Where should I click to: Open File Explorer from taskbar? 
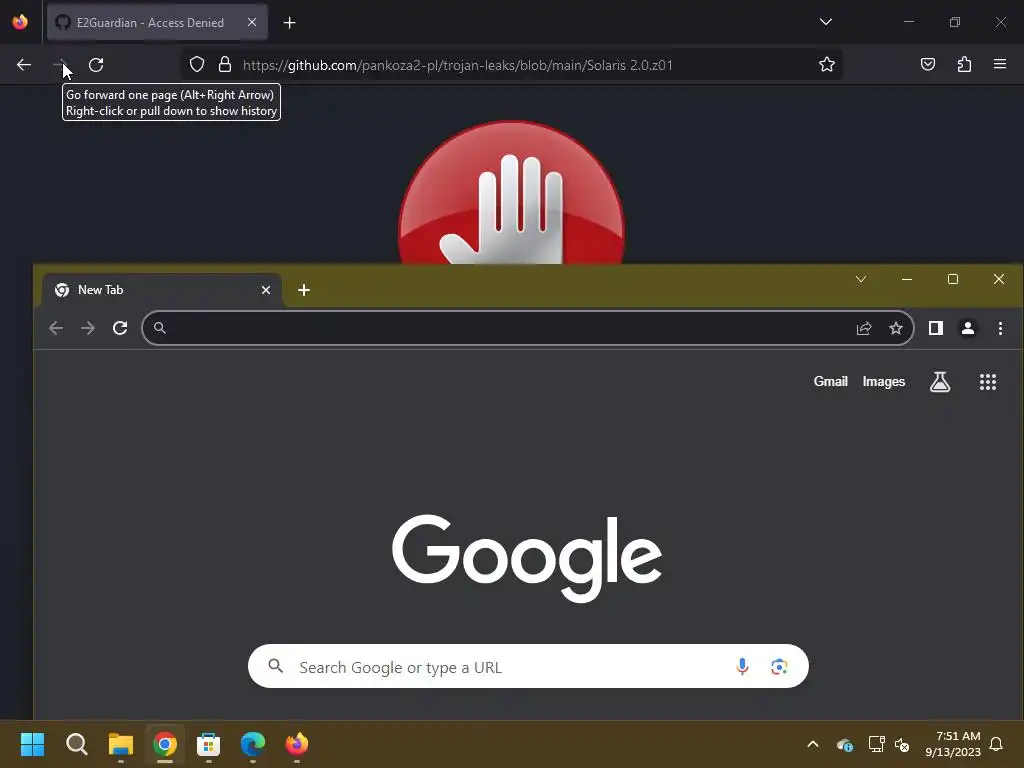click(x=121, y=744)
